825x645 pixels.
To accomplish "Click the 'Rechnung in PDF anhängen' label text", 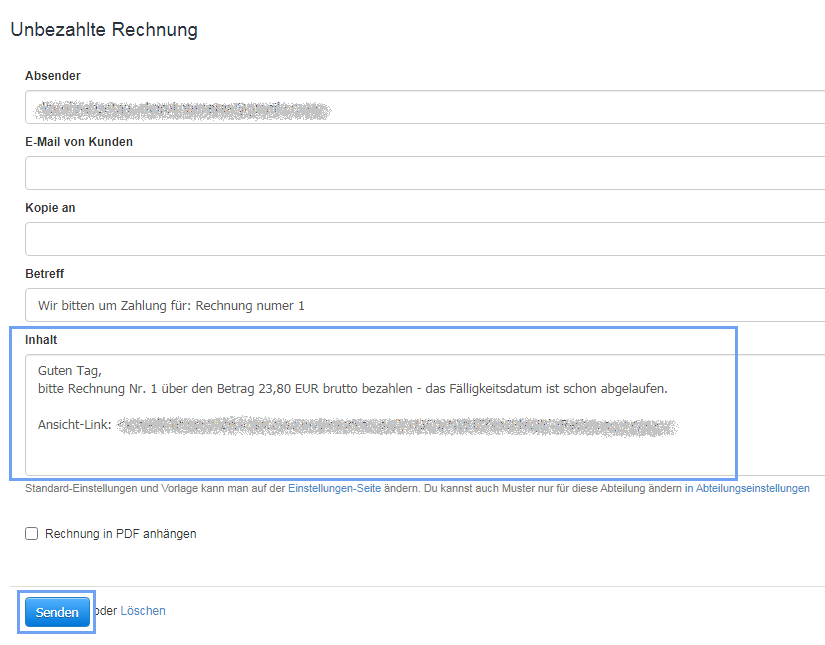I will click(121, 534).
